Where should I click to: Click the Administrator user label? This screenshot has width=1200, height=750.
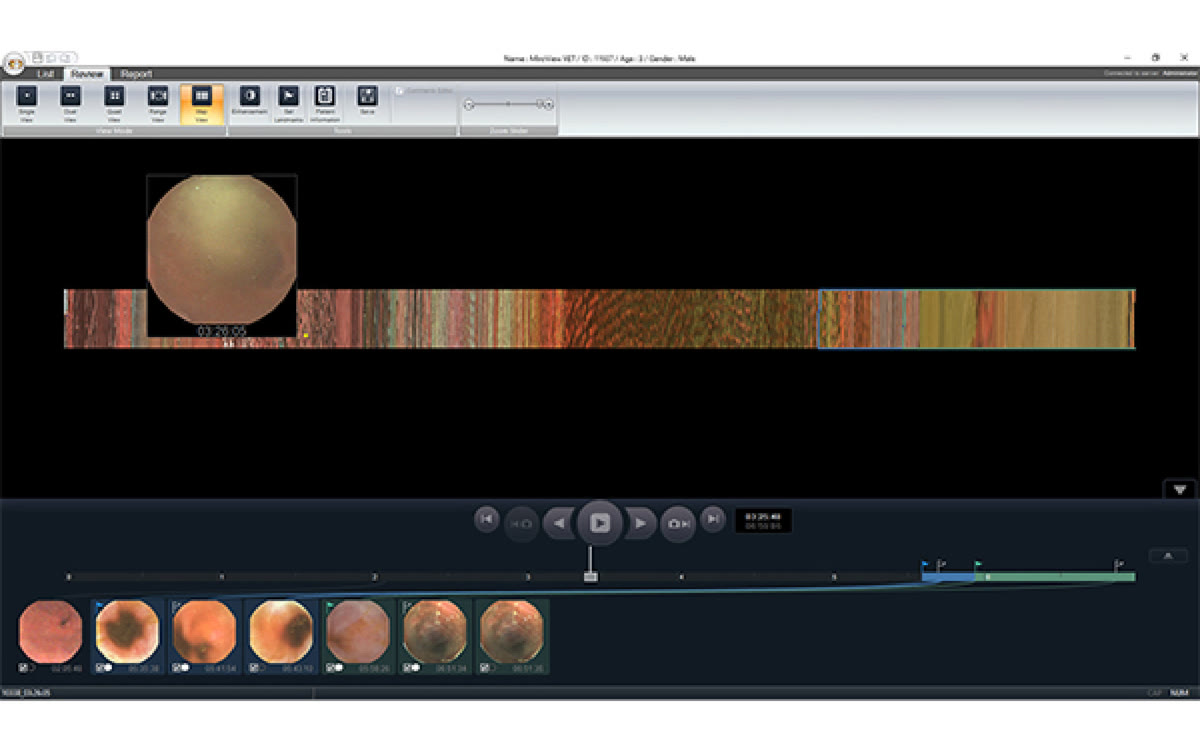[x=1179, y=73]
